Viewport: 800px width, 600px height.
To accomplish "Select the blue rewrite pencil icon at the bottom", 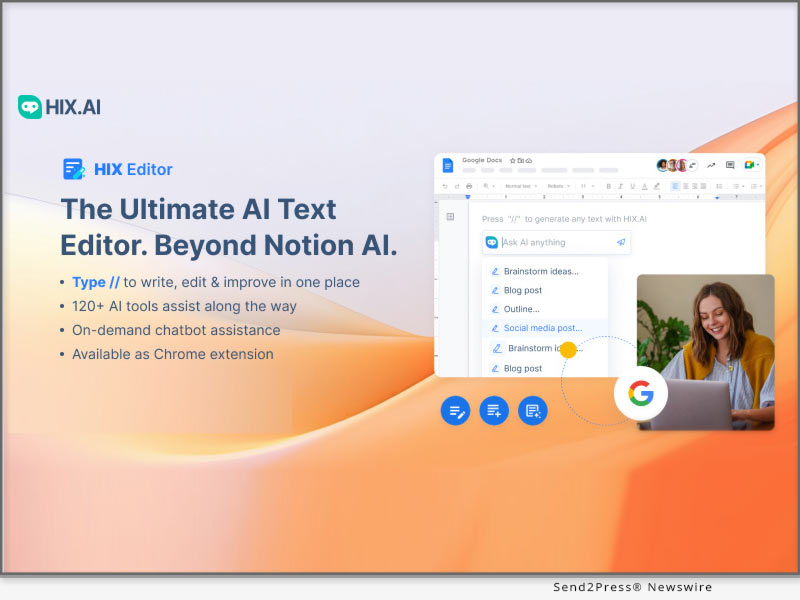I will click(457, 411).
